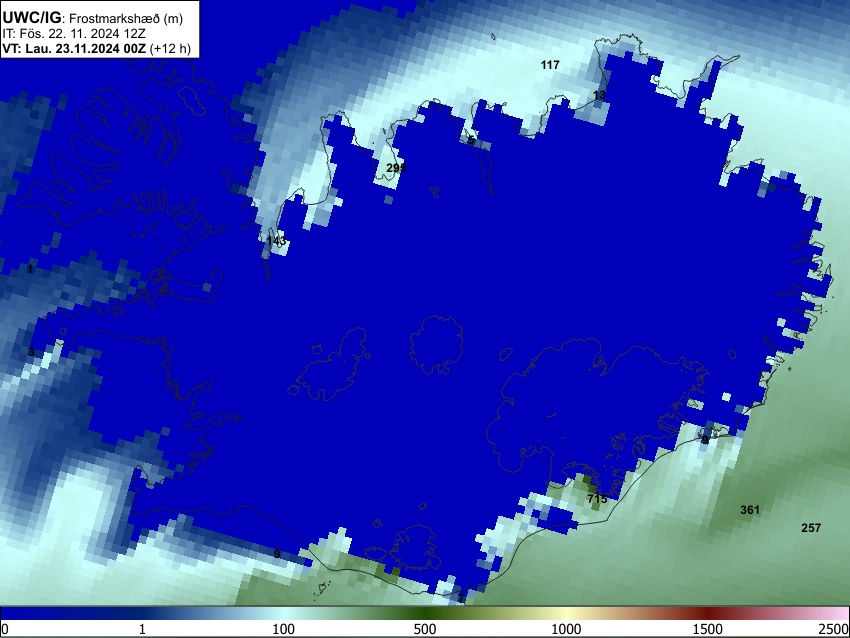Image resolution: width=850 pixels, height=638 pixels.
Task: Click the legend label 100
Action: click(283, 629)
